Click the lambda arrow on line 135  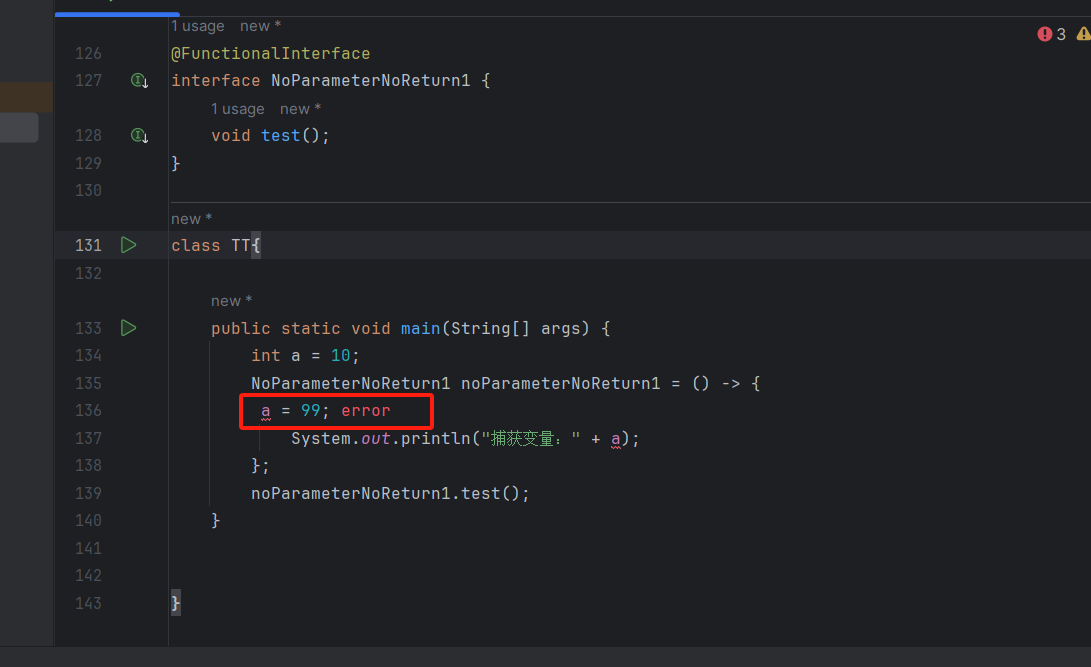(731, 383)
